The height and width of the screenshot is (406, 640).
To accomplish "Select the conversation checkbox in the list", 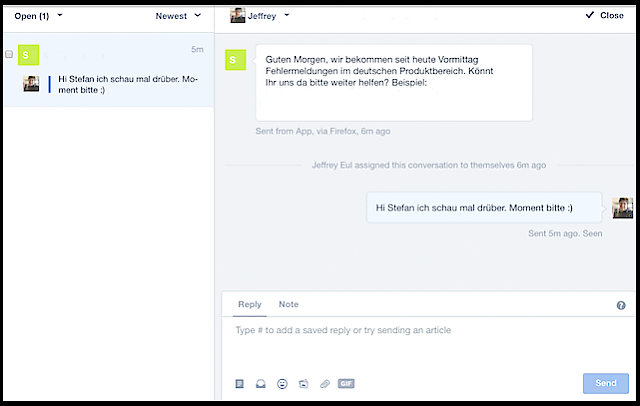I will tap(9, 54).
